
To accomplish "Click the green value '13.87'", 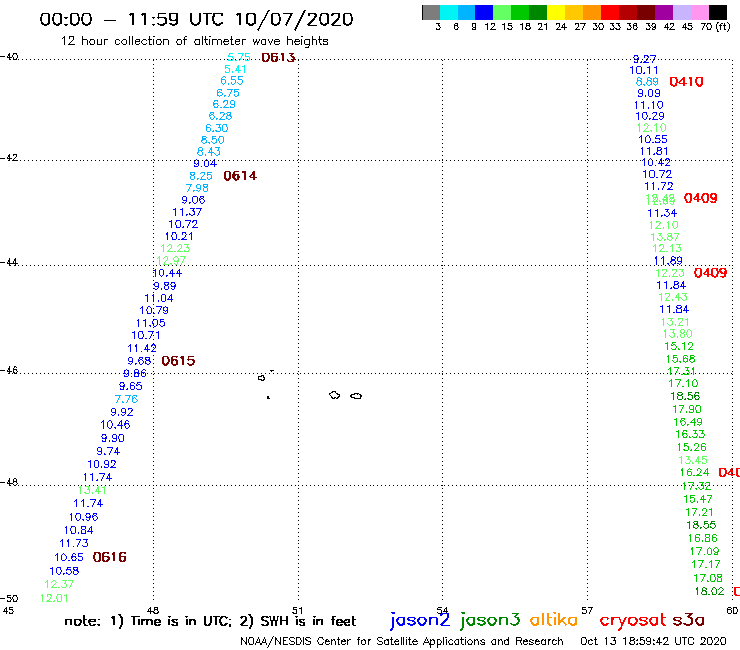I will point(664,237).
